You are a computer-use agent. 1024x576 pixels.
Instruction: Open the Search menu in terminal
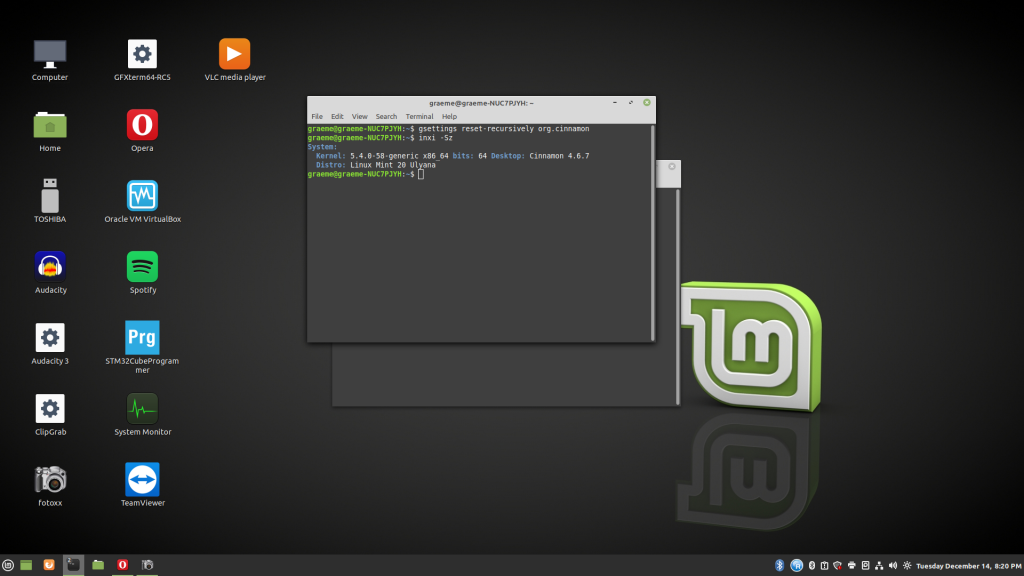[386, 117]
